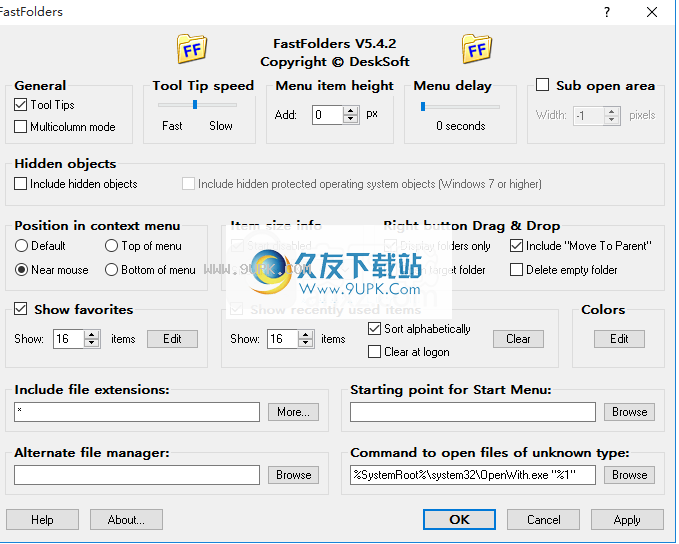This screenshot has width=679, height=544.
Task: Browse for an alternate file manager
Action: [x=294, y=475]
